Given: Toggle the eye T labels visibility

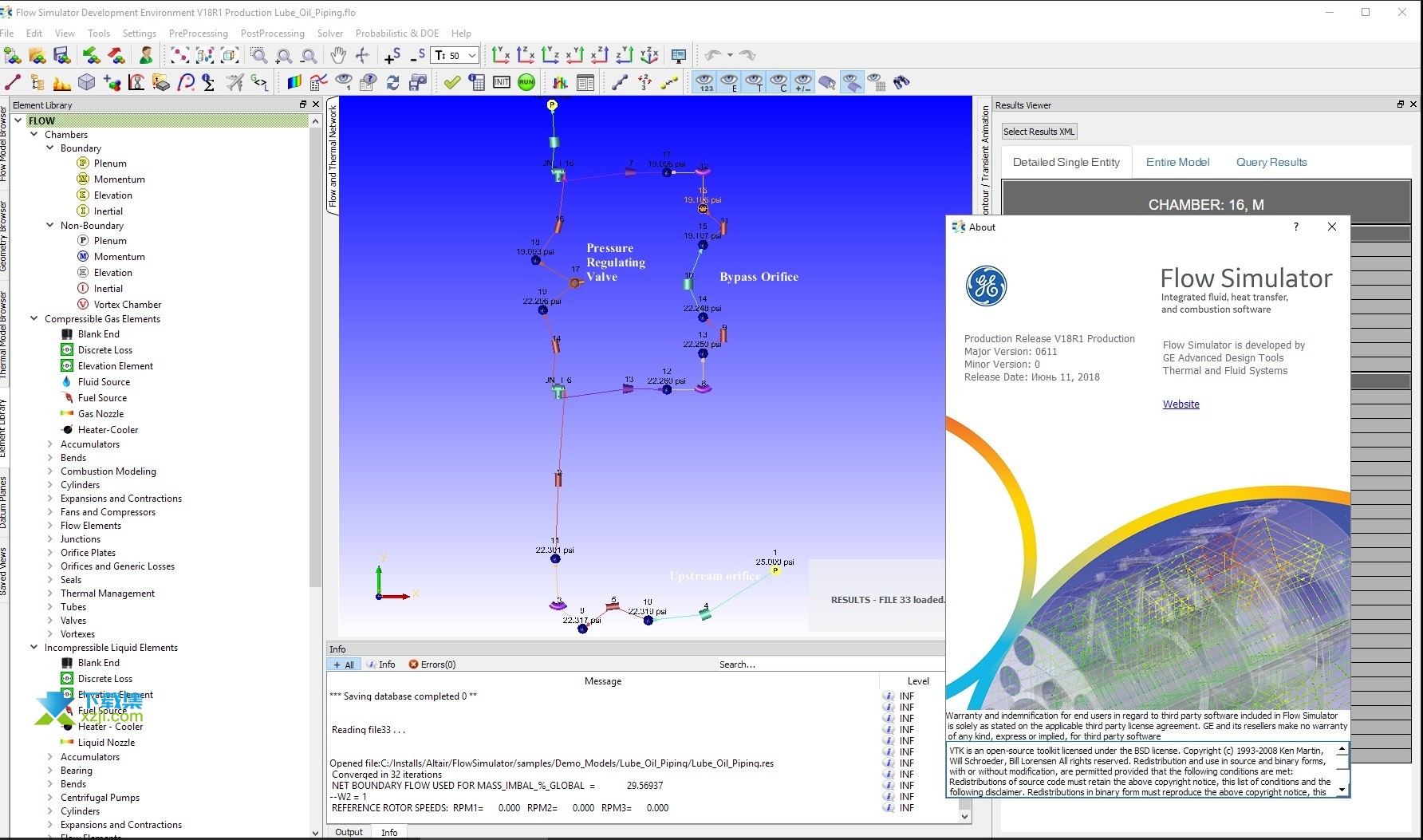Looking at the screenshot, I should point(755,82).
